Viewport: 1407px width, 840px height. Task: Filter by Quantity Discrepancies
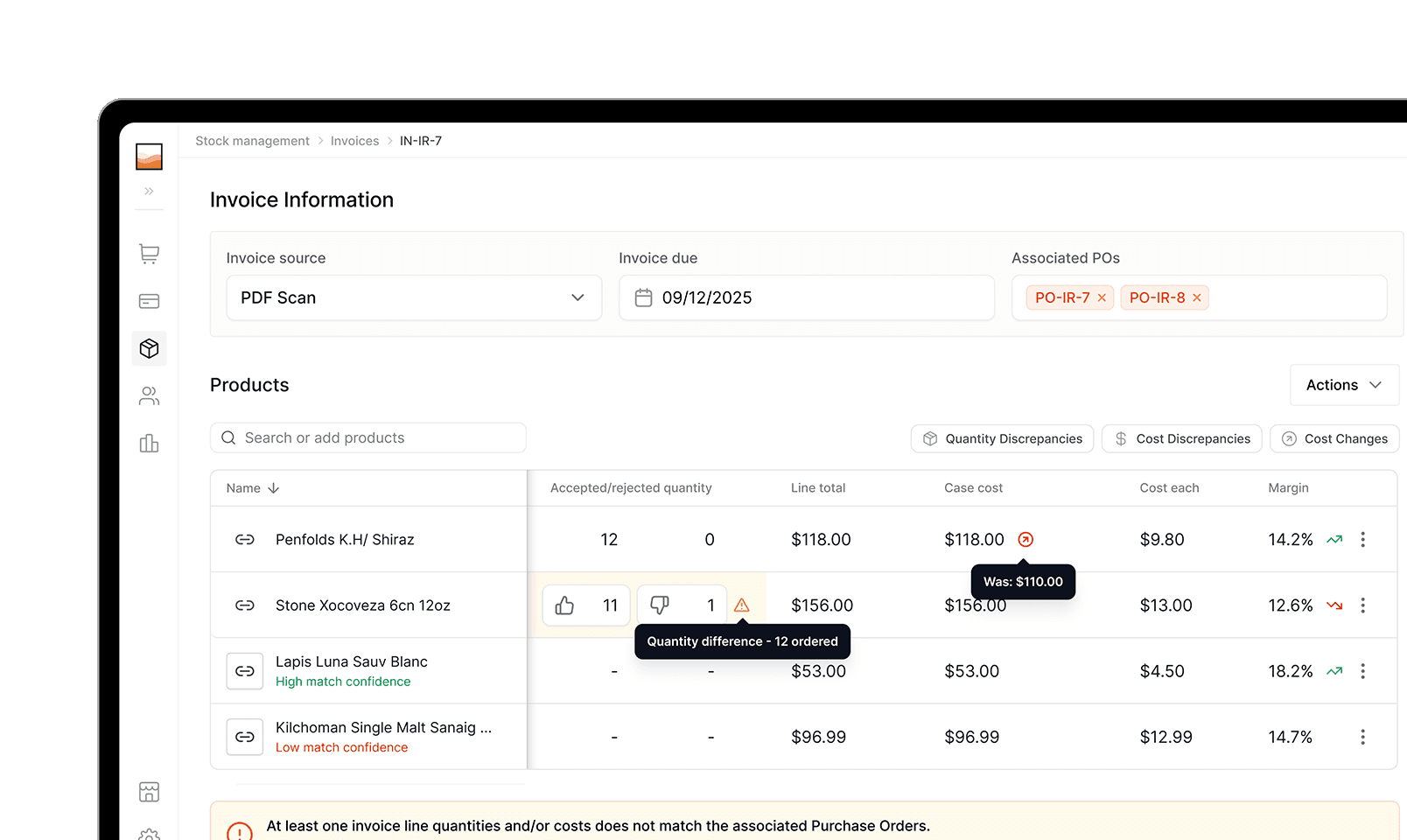coord(1002,438)
